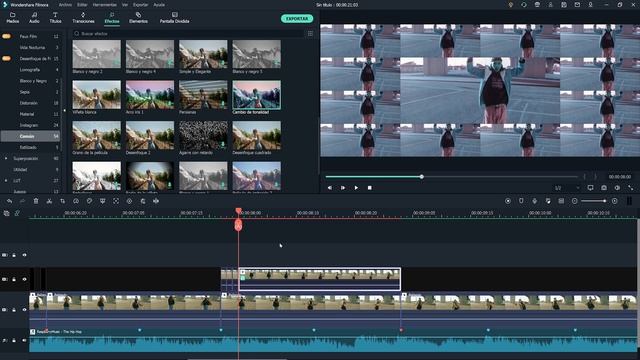640x360 pixels.
Task: Click the EXPORTAR button
Action: pos(297,19)
